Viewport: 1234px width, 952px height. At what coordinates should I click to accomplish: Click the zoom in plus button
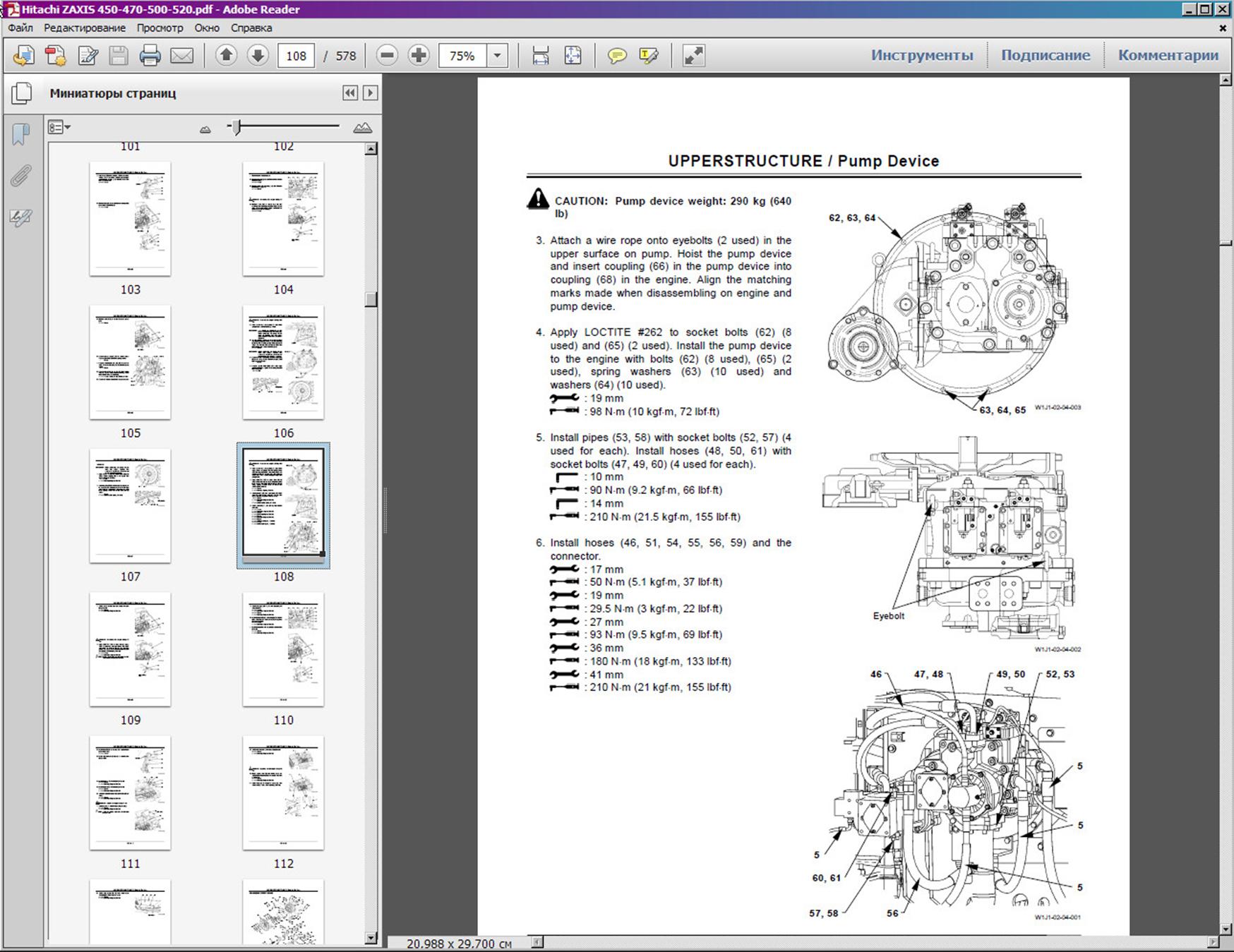point(419,55)
